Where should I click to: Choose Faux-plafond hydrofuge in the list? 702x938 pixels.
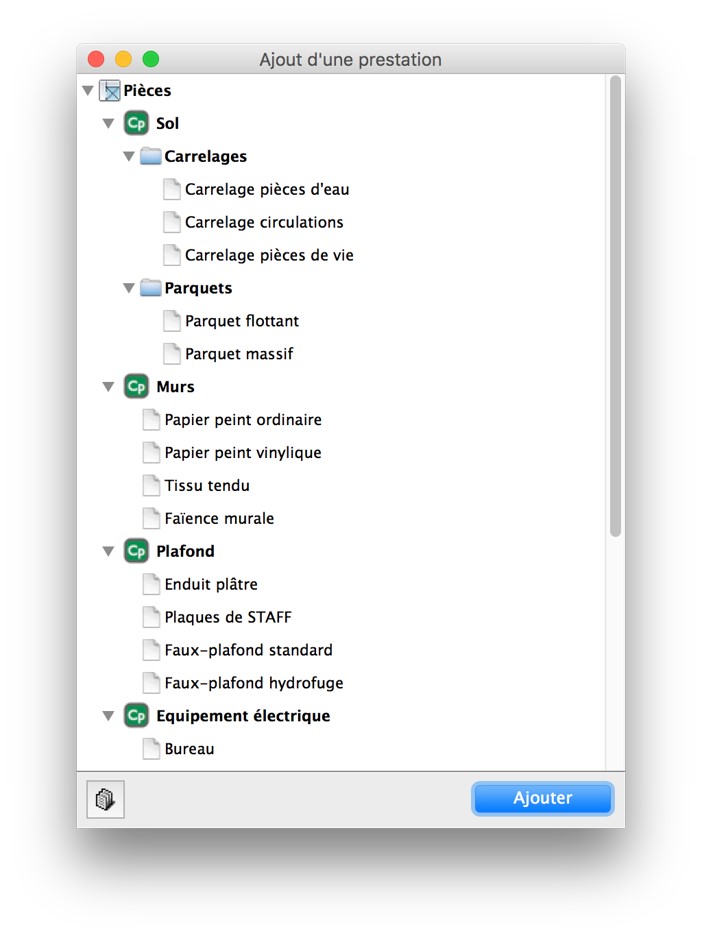[254, 683]
